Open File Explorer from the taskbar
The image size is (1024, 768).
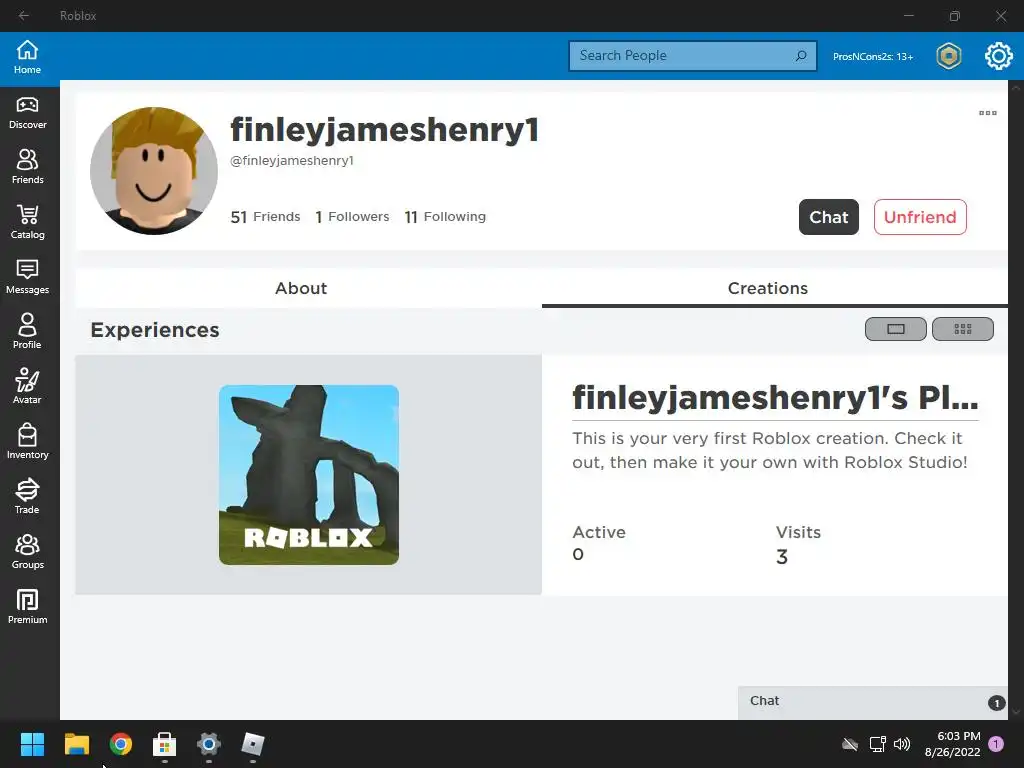tap(76, 744)
